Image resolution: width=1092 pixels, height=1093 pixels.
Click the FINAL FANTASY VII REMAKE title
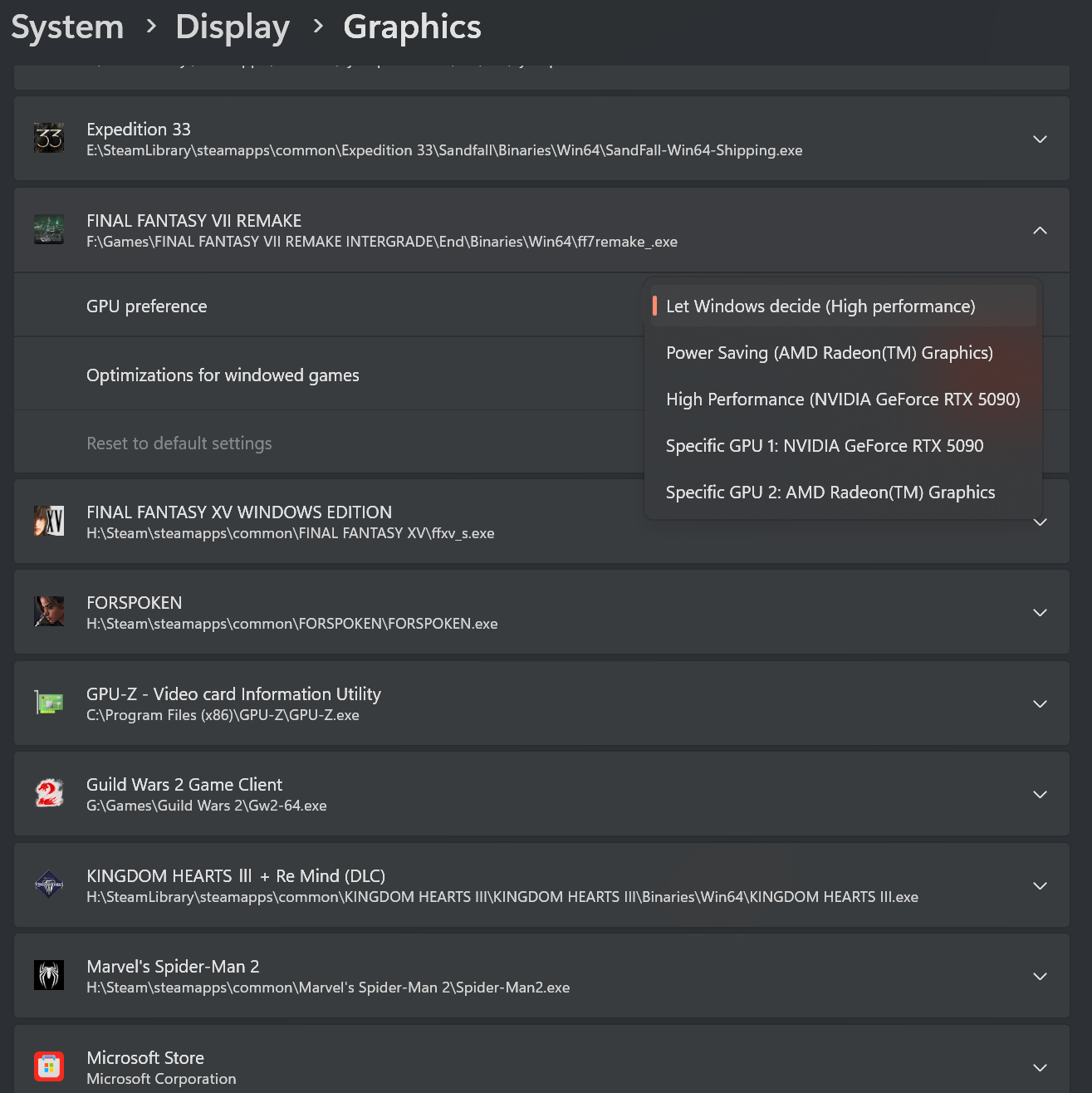tap(194, 221)
